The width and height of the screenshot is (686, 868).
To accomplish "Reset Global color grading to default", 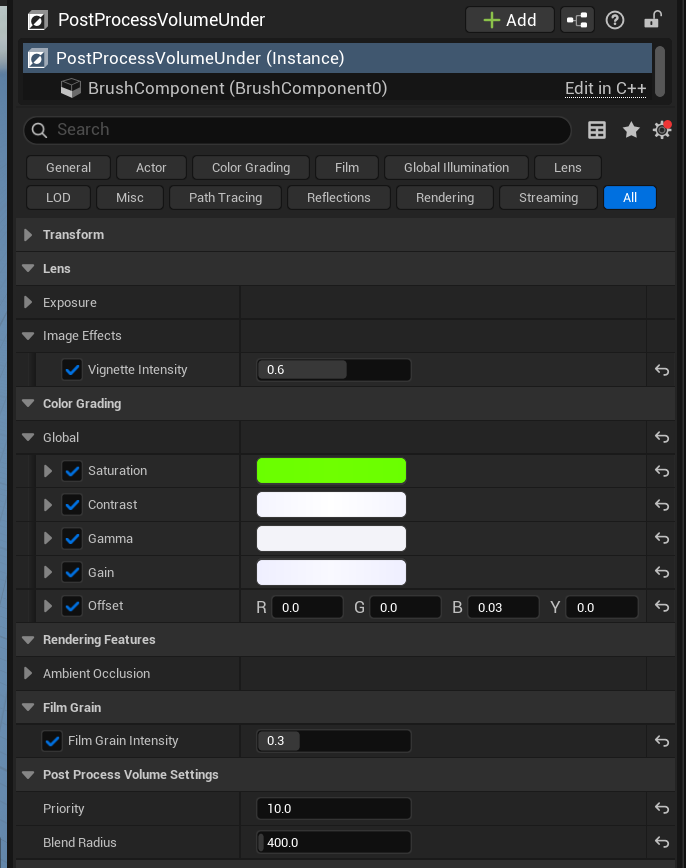I will coord(662,437).
